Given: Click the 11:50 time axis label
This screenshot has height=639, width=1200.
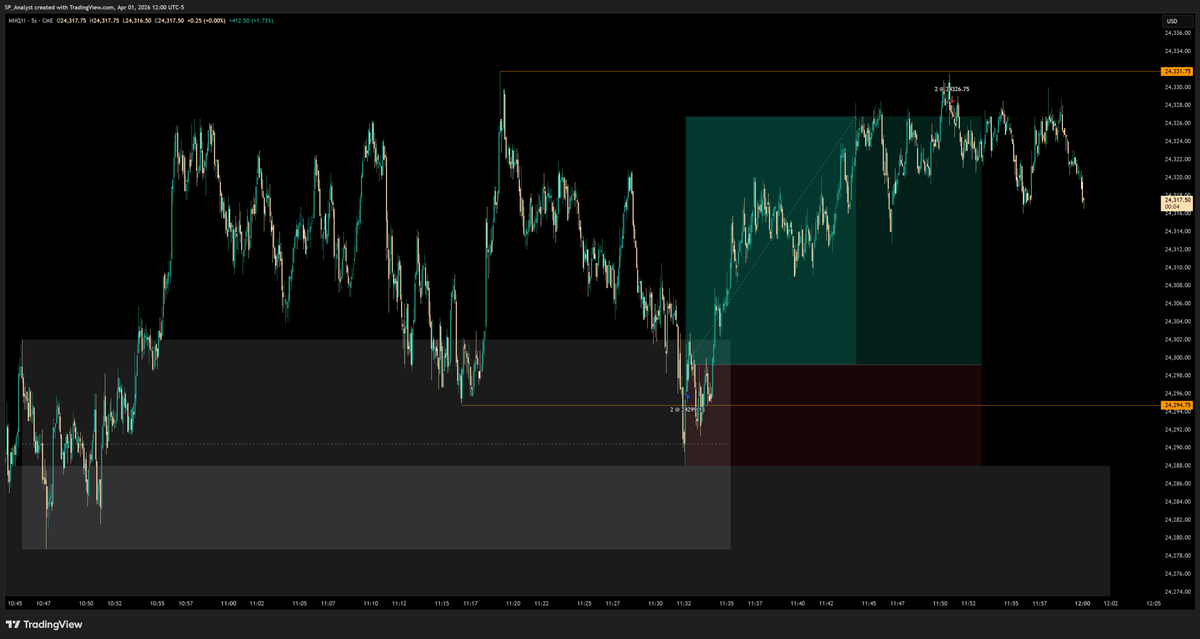Looking at the screenshot, I should click(940, 603).
